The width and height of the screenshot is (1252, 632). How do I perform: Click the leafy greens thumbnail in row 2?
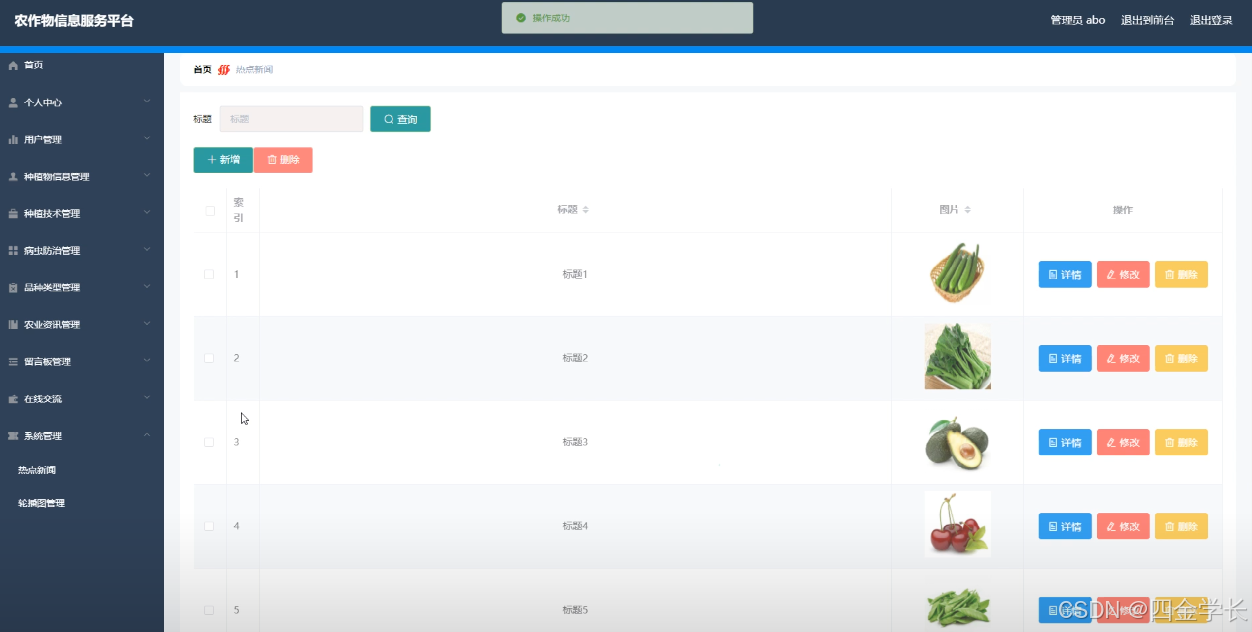click(x=957, y=357)
